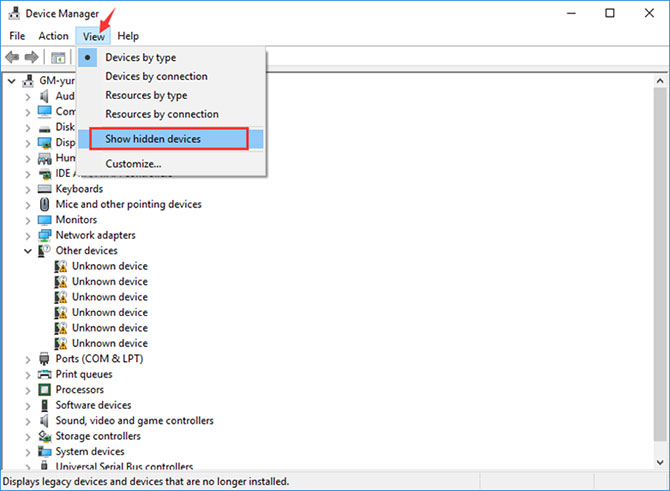Click the Processors category icon
The height and width of the screenshot is (491, 670).
[x=44, y=389]
